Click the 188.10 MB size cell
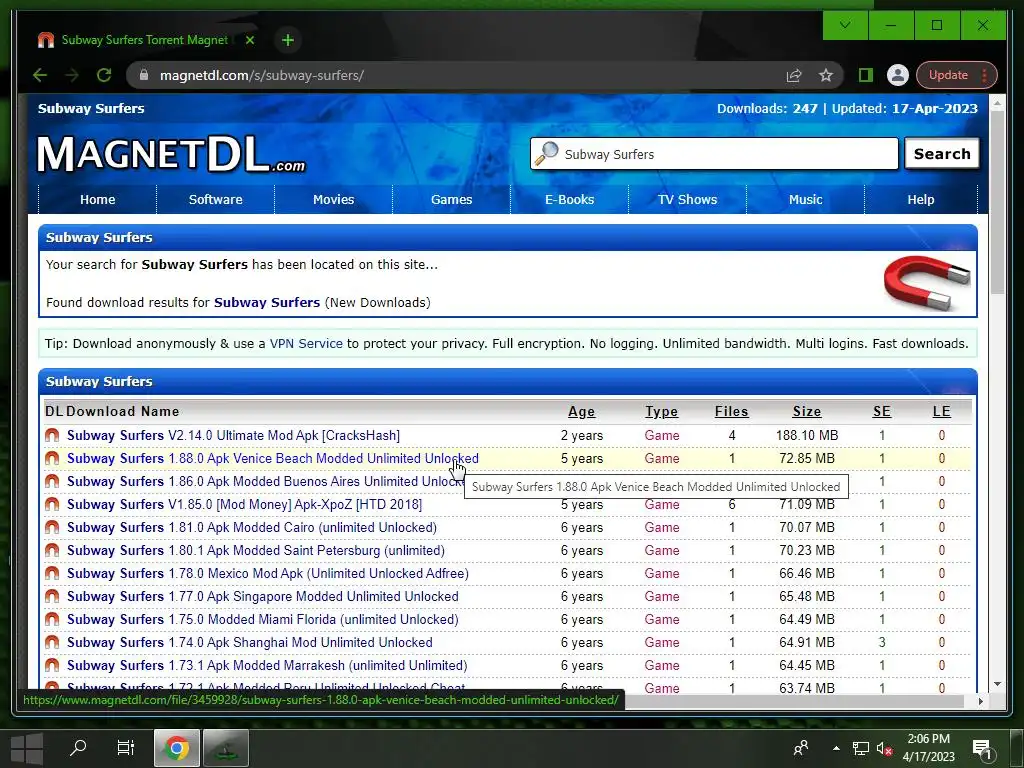1024x768 pixels. click(x=807, y=436)
